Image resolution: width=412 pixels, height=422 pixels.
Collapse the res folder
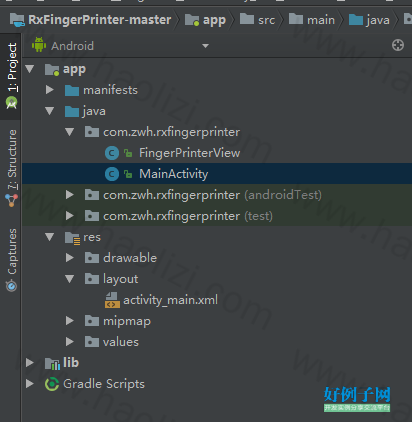click(x=50, y=237)
